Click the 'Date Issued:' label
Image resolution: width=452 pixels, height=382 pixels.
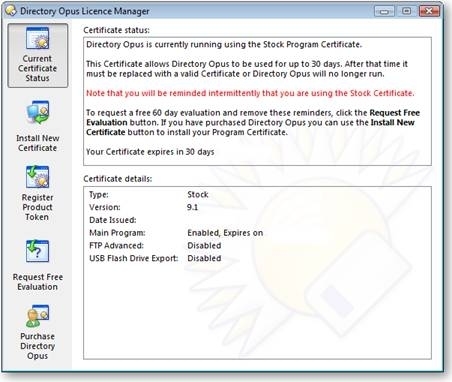pos(113,220)
